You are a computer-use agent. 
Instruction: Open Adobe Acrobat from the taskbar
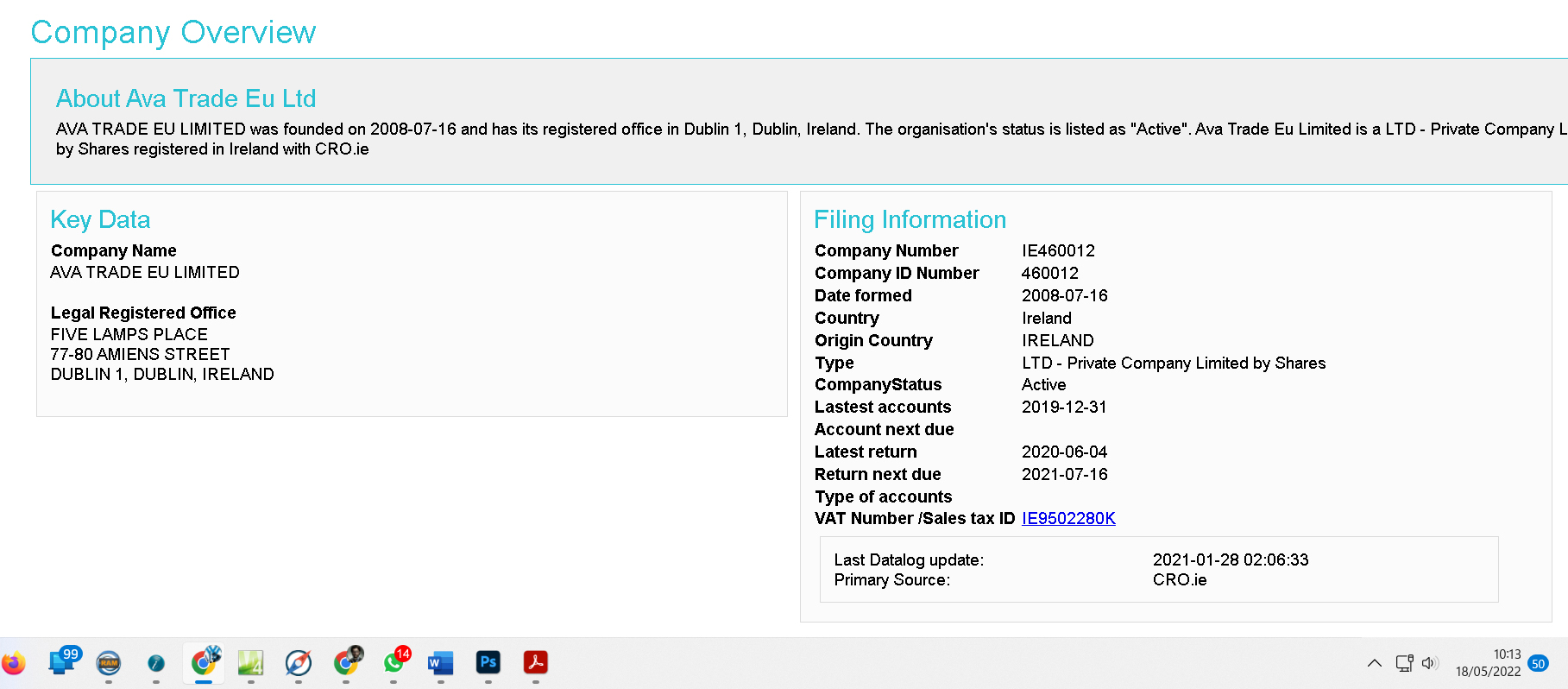click(536, 662)
